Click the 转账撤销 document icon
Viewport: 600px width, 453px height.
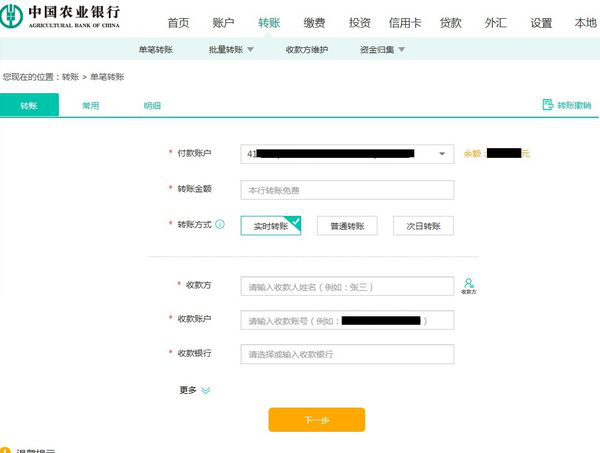547,105
